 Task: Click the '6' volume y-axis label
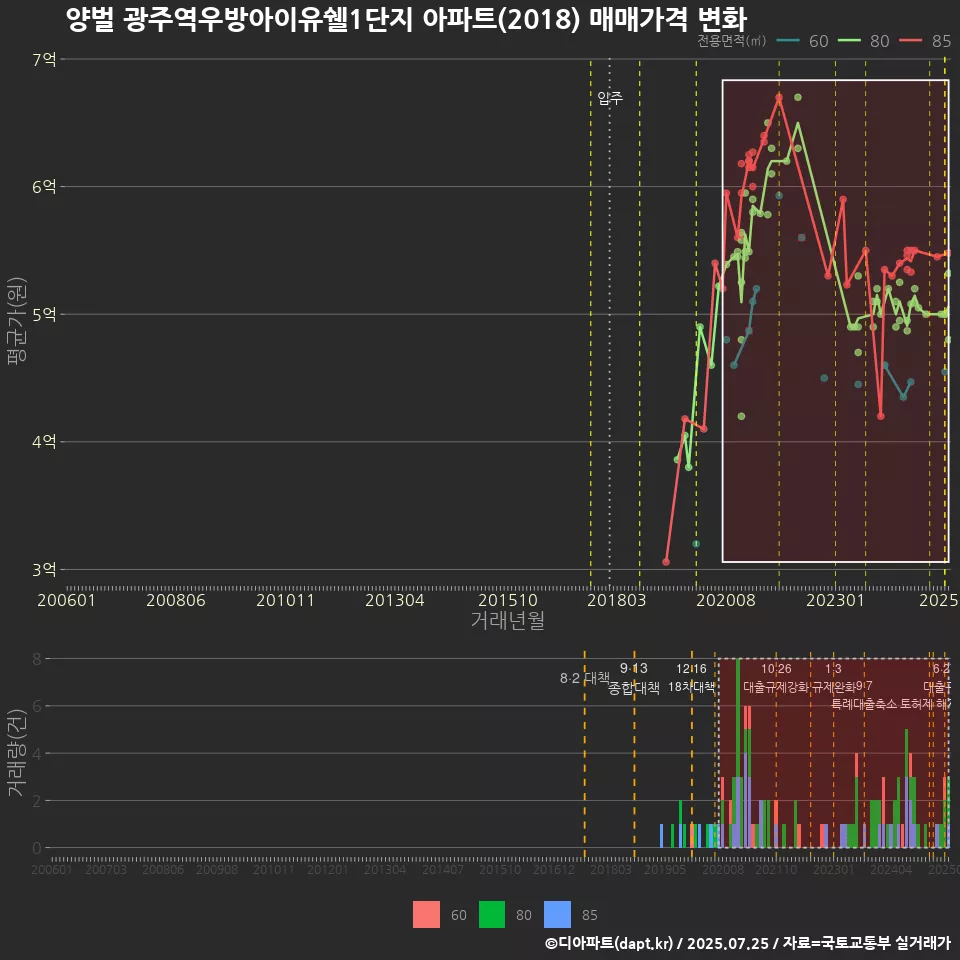click(37, 707)
